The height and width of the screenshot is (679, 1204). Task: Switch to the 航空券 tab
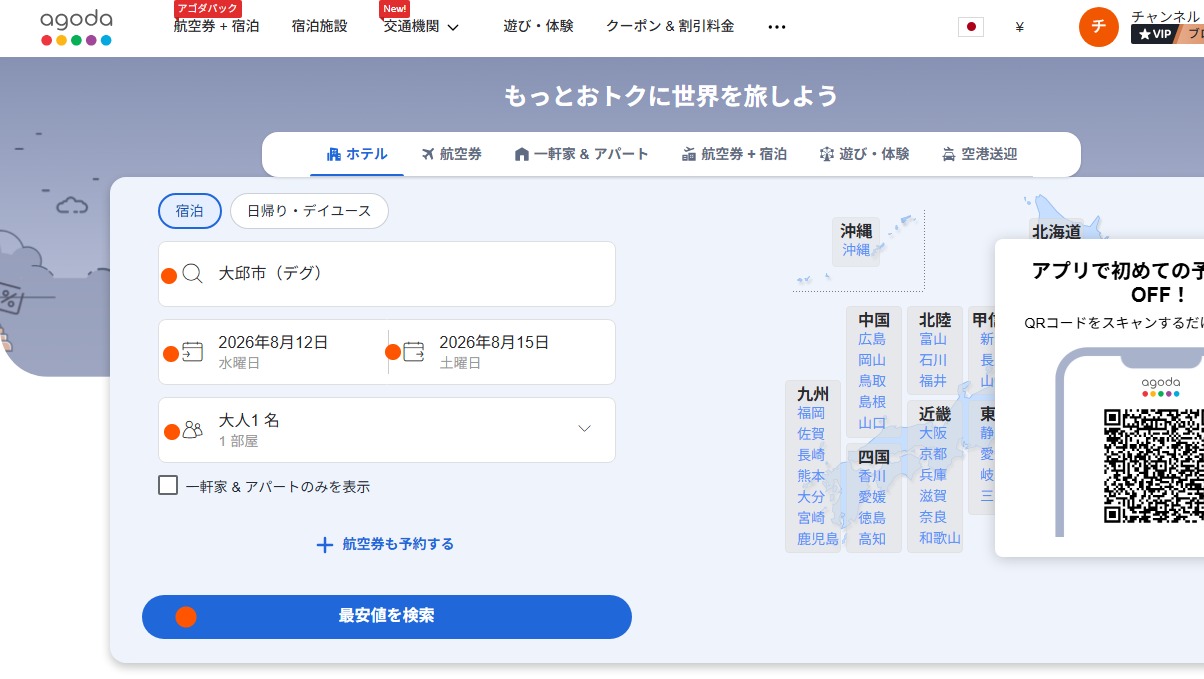coord(452,154)
